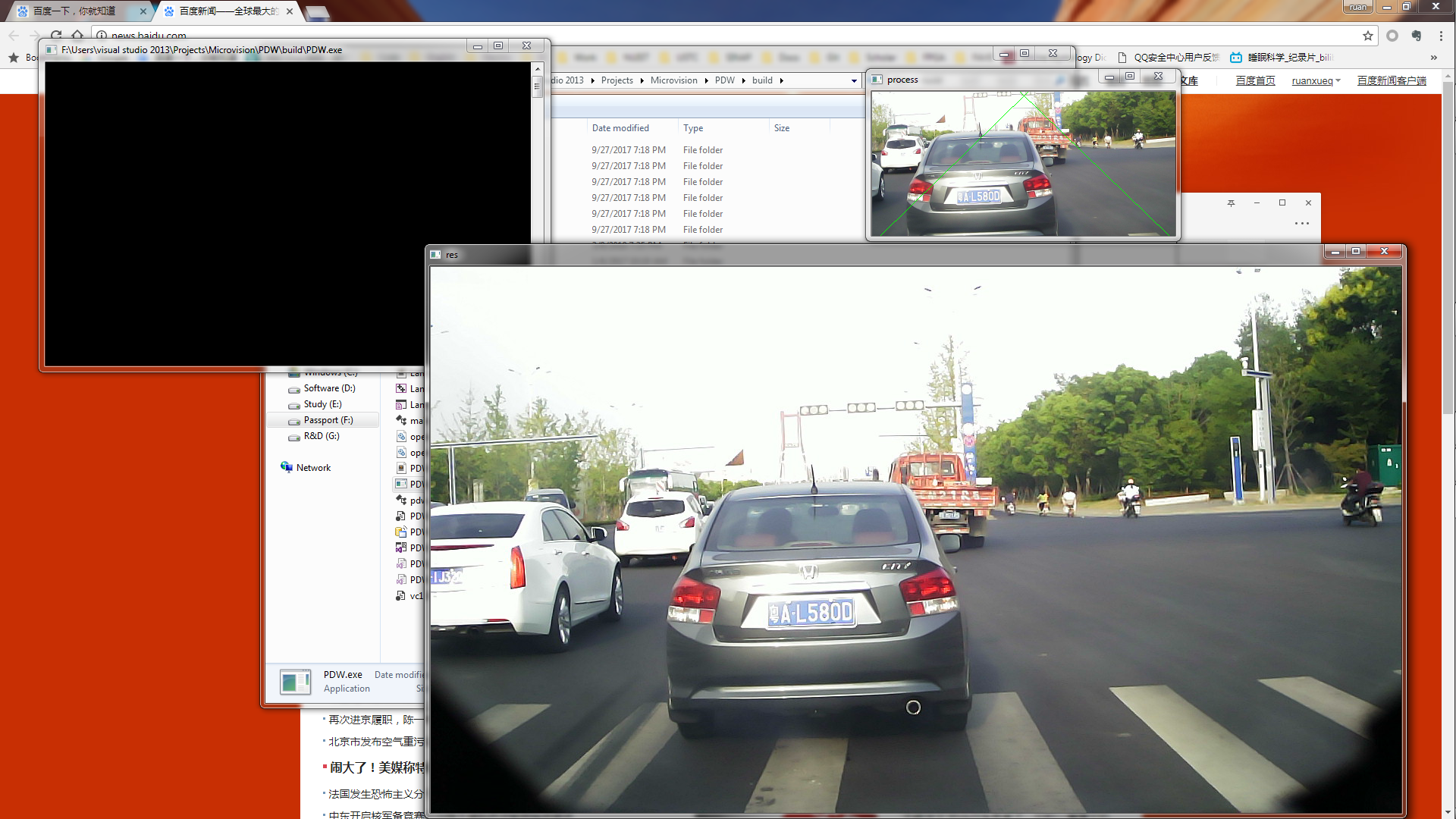
Task: Bookmark this page with star icon
Action: click(1367, 36)
